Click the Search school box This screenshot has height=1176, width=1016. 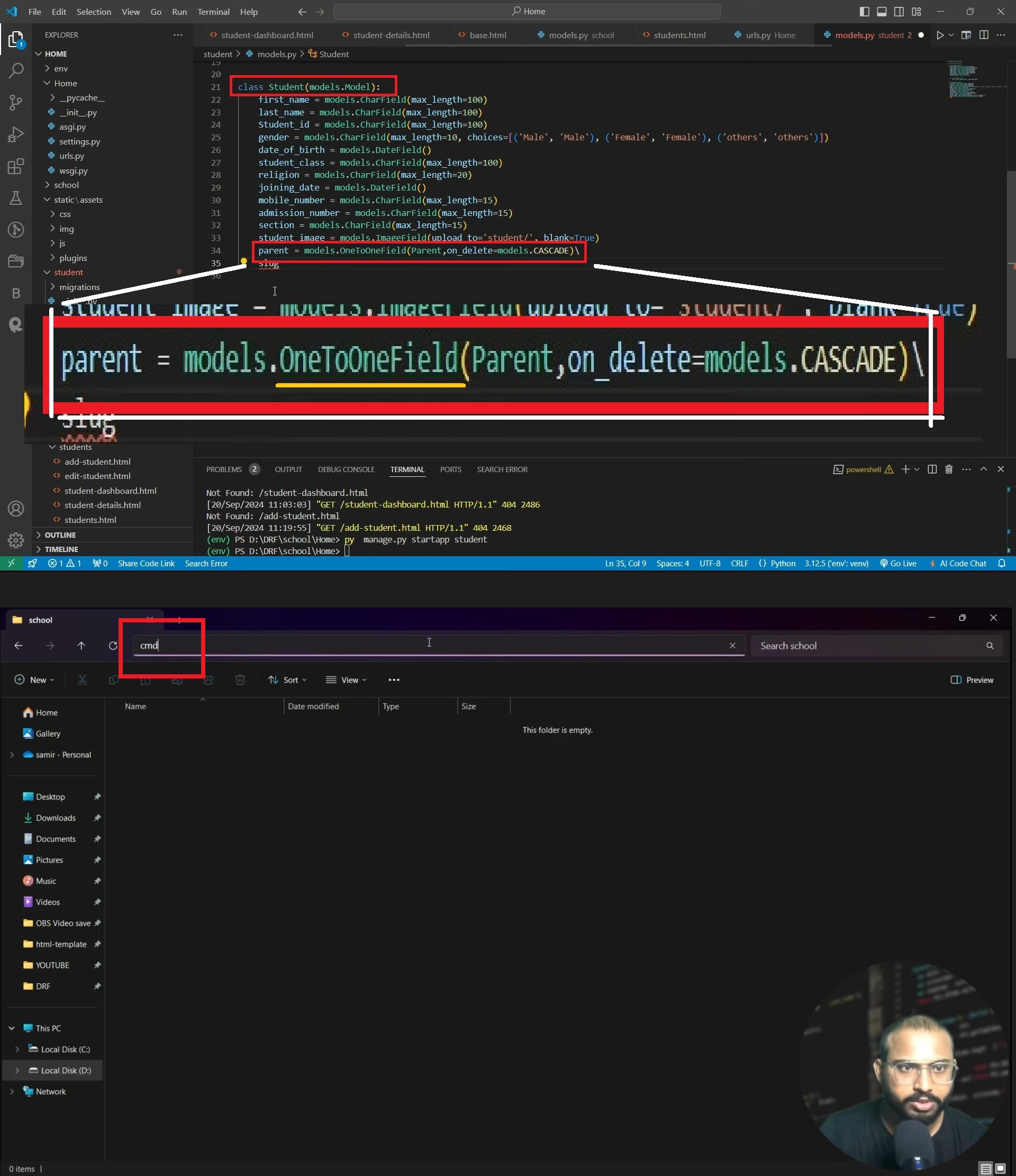click(x=876, y=646)
